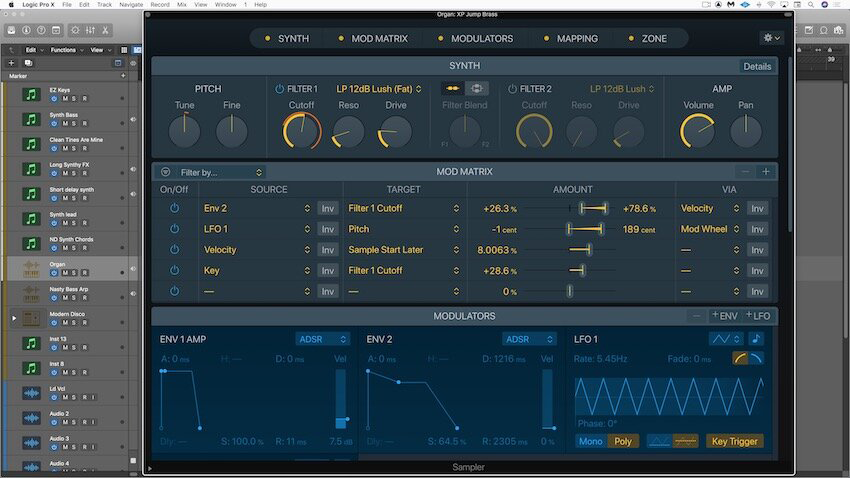Switch to the MAPPING tab
Viewport: 850px width, 478px height.
tap(571, 38)
